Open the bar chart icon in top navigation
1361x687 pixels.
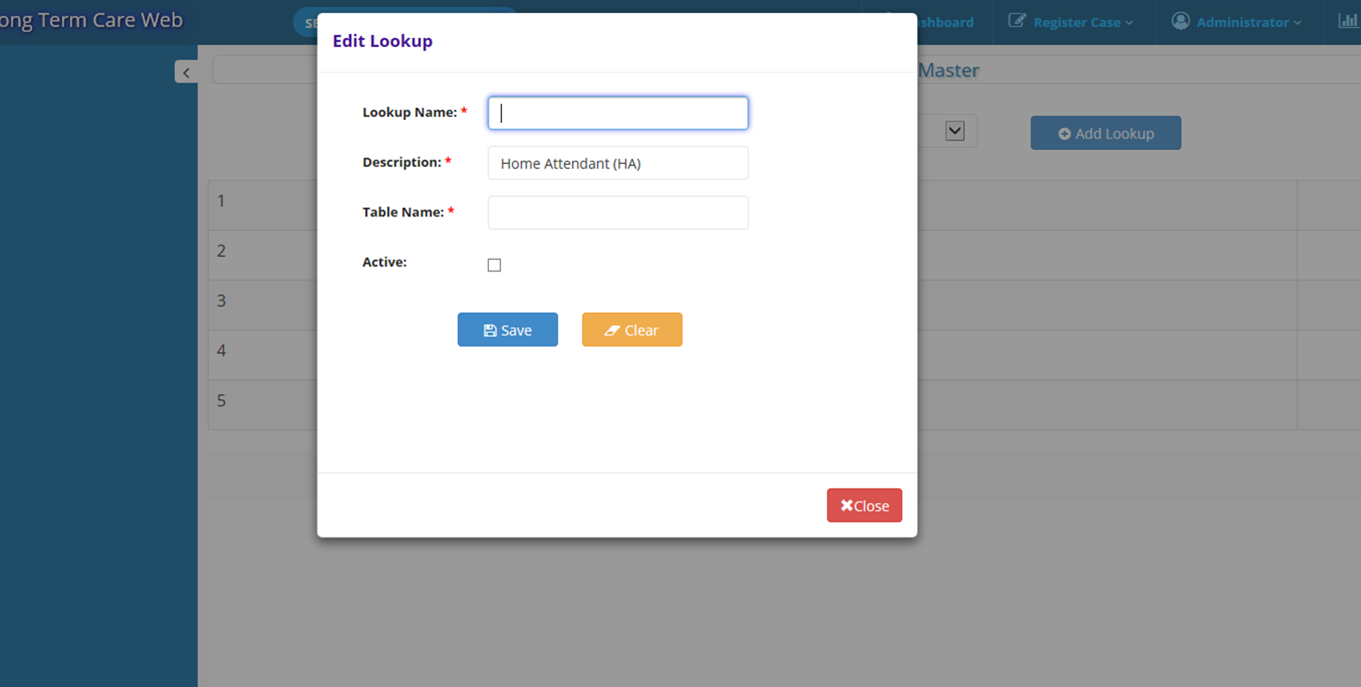(1347, 21)
